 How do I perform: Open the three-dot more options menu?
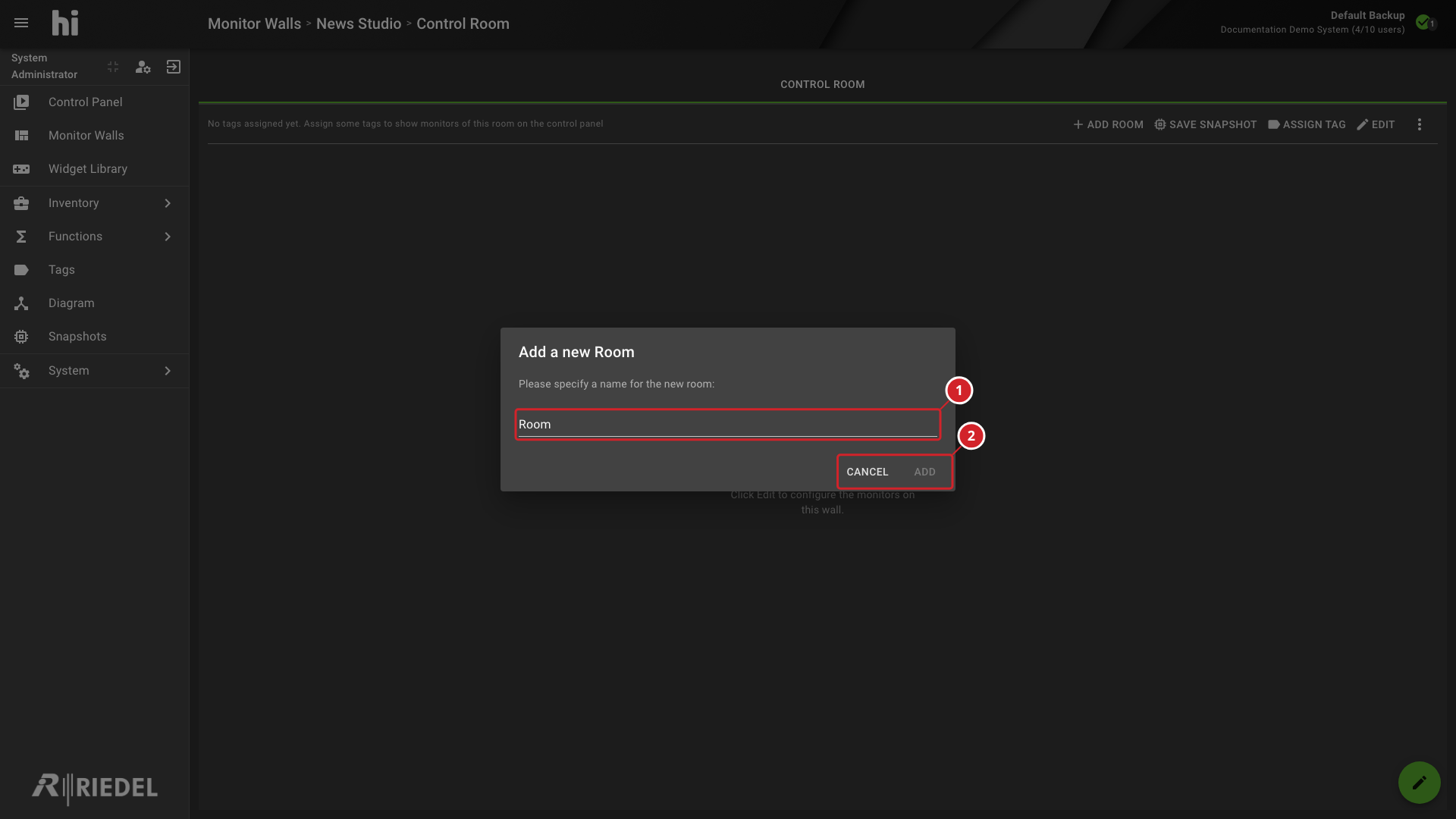click(x=1420, y=124)
